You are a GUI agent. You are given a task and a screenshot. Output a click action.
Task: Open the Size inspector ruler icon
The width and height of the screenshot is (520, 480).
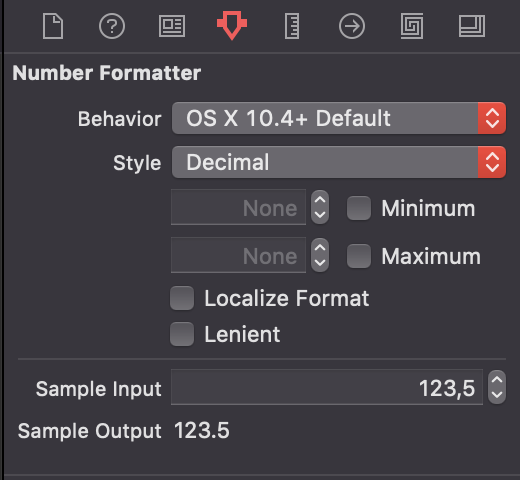(292, 26)
